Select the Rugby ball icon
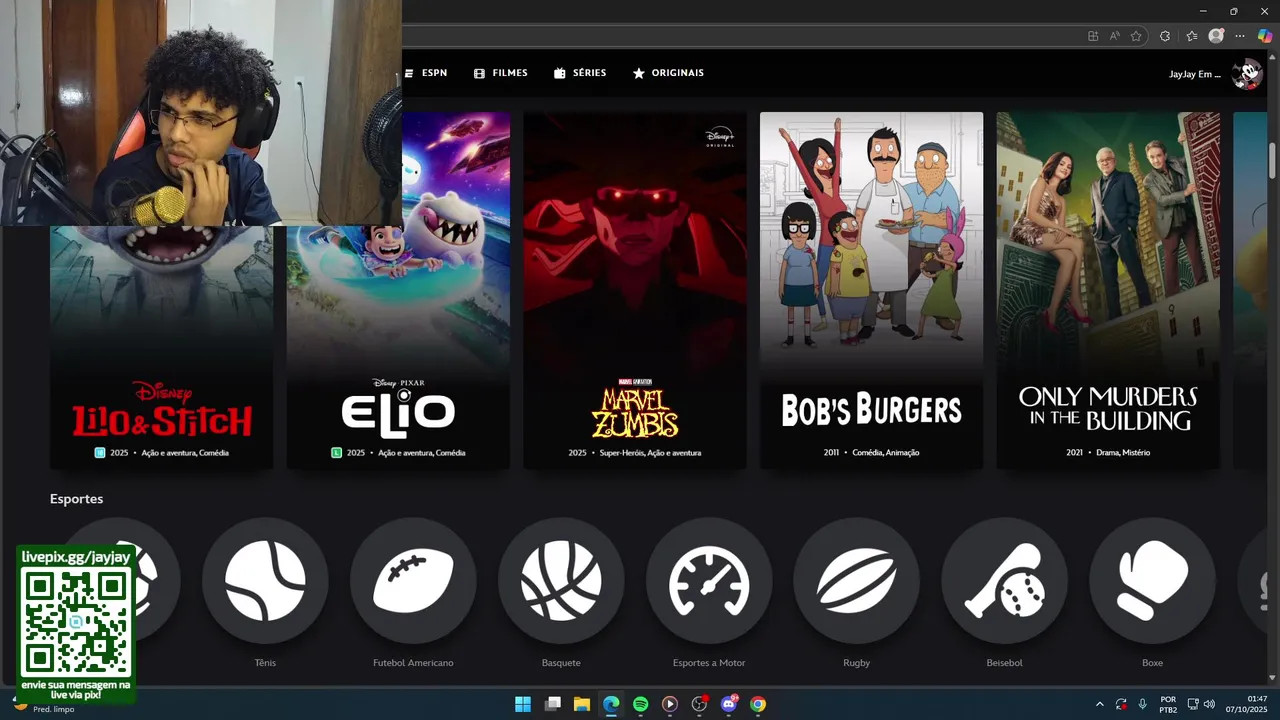The height and width of the screenshot is (720, 1280). click(856, 580)
